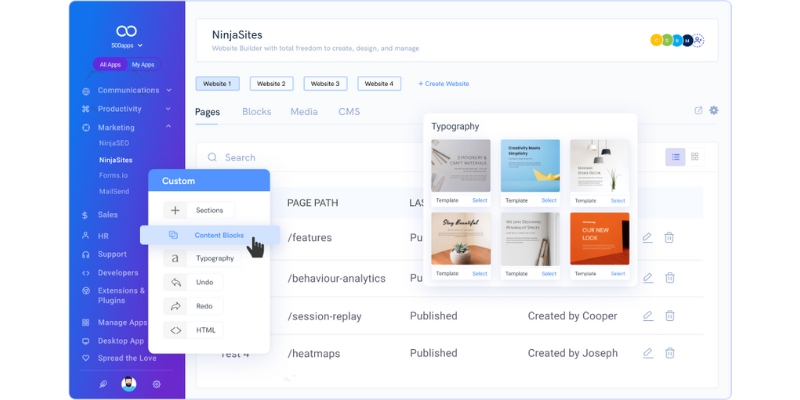Click the rocket icon at the sidebar bottom
This screenshot has width=800, height=400.
tap(102, 384)
